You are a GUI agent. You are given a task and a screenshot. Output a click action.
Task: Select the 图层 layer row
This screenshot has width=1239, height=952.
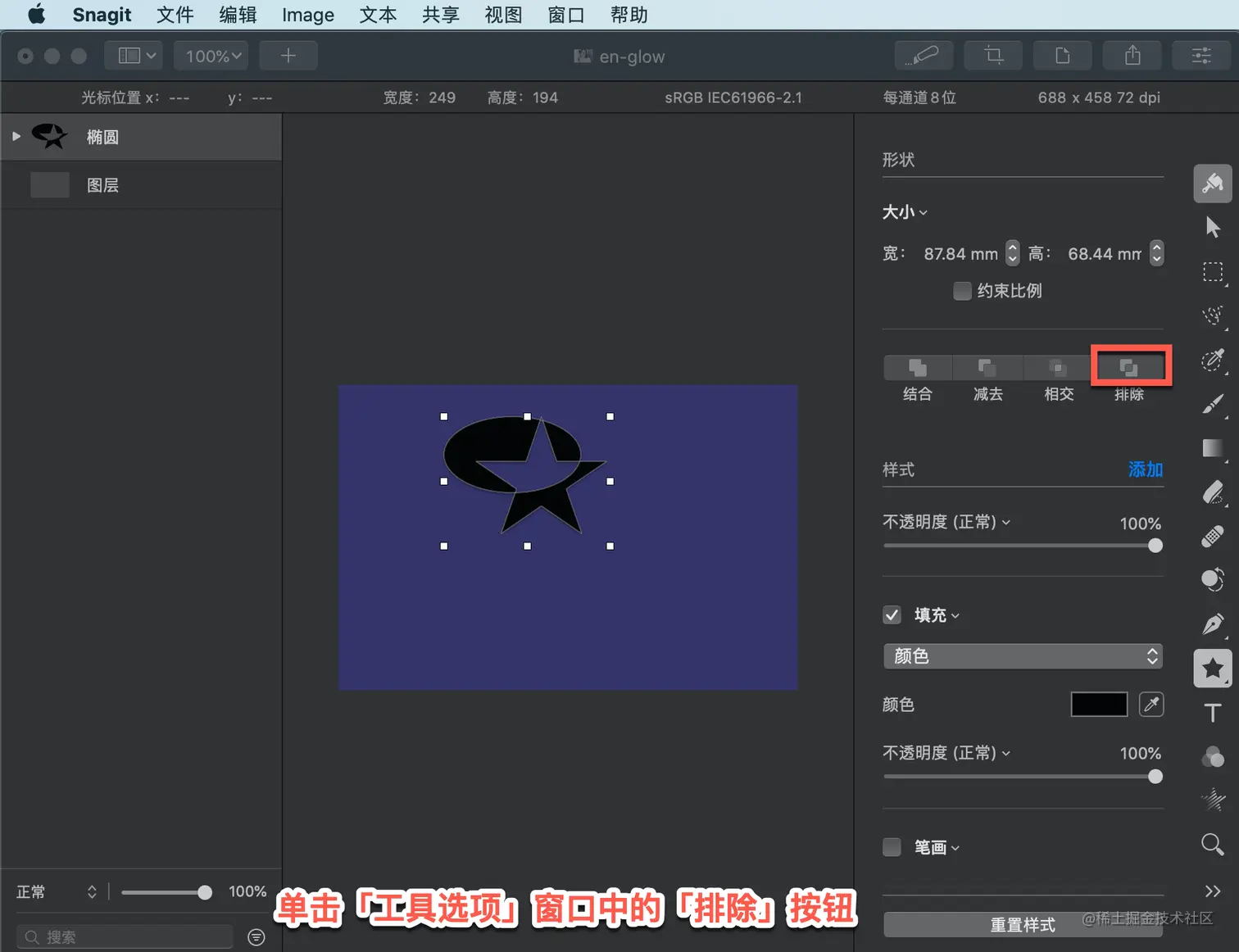coord(141,185)
